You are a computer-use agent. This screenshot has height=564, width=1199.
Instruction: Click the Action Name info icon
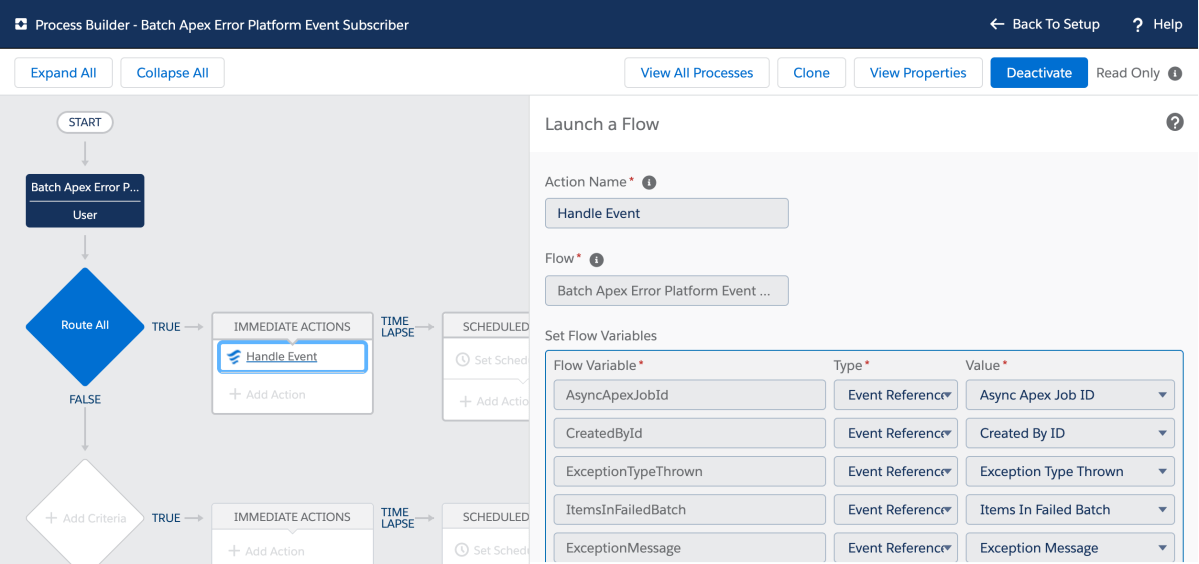[x=648, y=183]
